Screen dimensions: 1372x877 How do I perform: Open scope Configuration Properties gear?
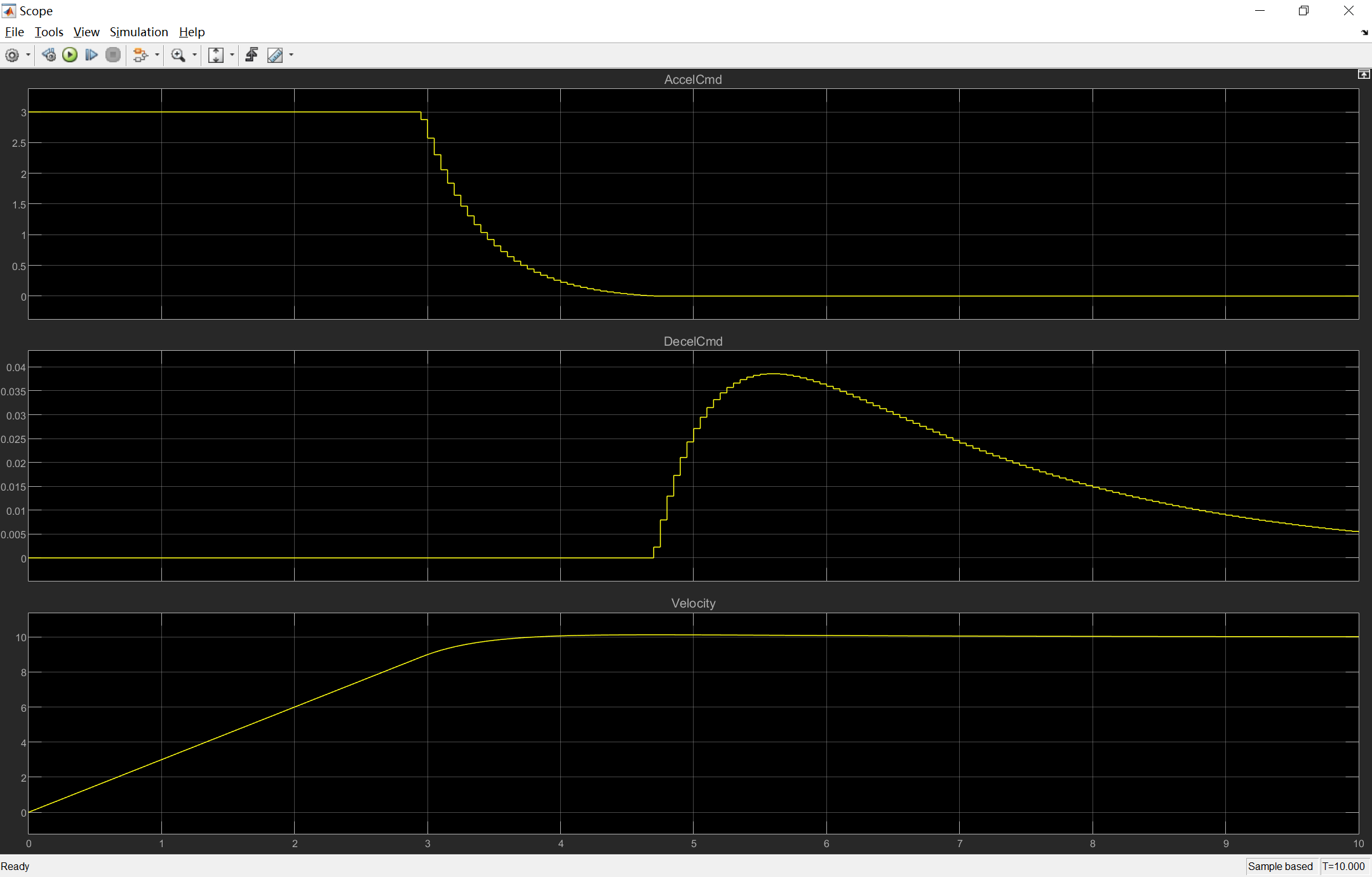coord(11,55)
